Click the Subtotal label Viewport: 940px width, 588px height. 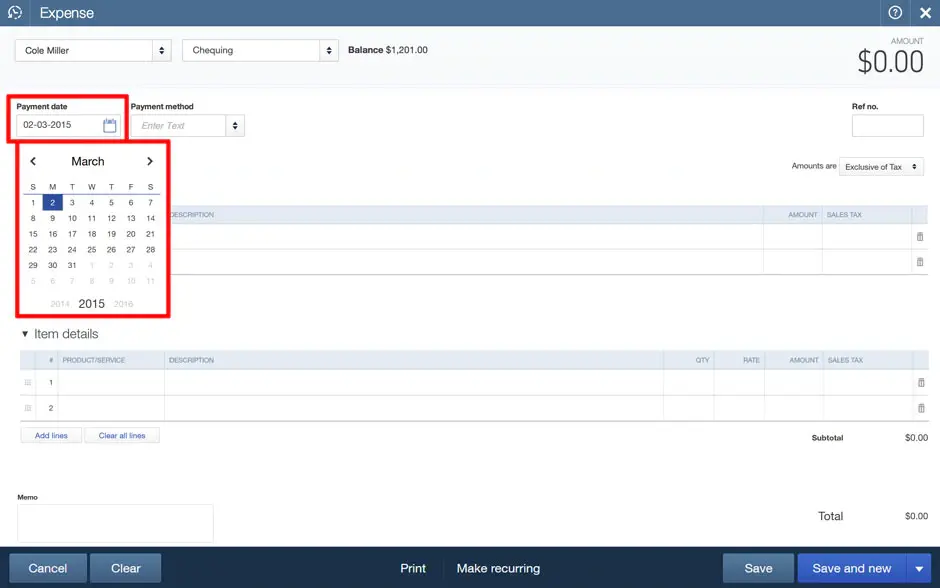pyautogui.click(x=827, y=438)
